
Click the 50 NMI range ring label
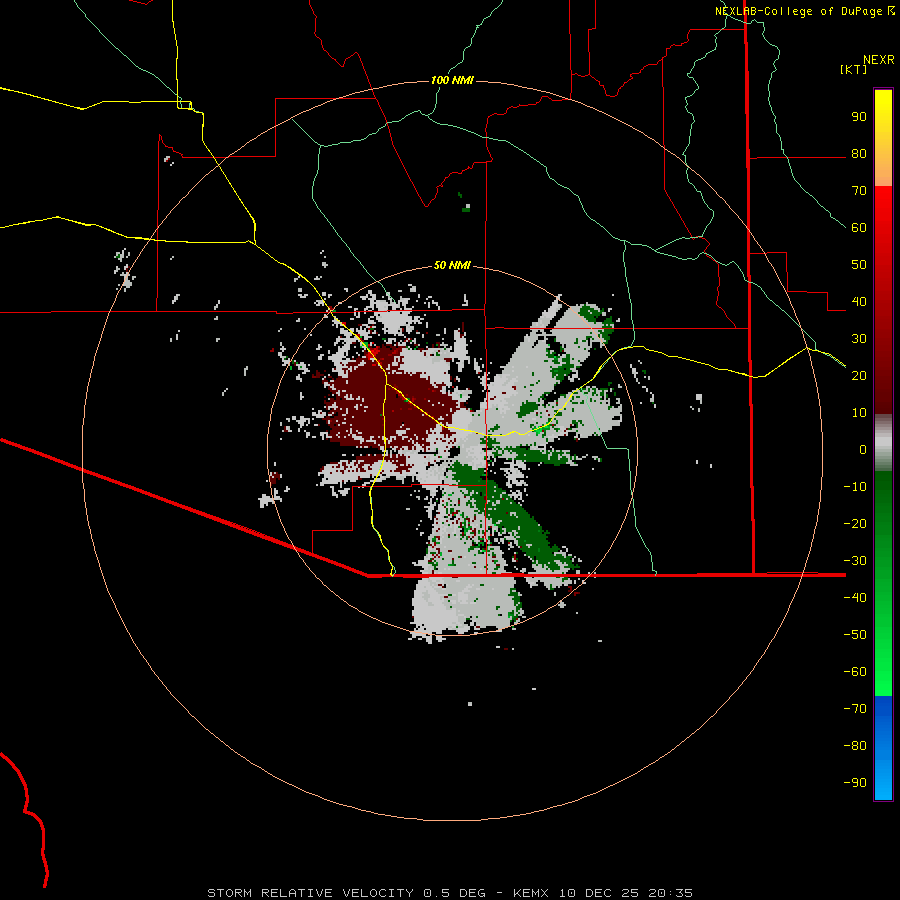452,265
